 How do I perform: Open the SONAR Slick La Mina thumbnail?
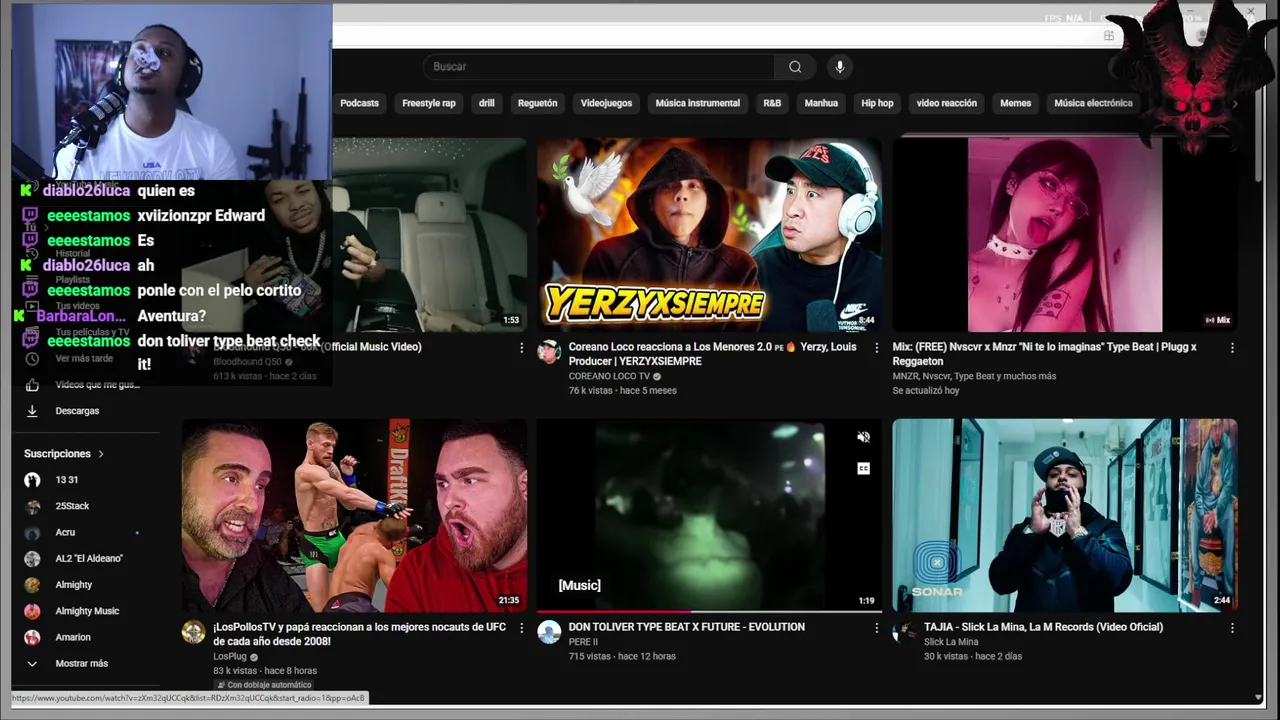pyautogui.click(x=1065, y=515)
